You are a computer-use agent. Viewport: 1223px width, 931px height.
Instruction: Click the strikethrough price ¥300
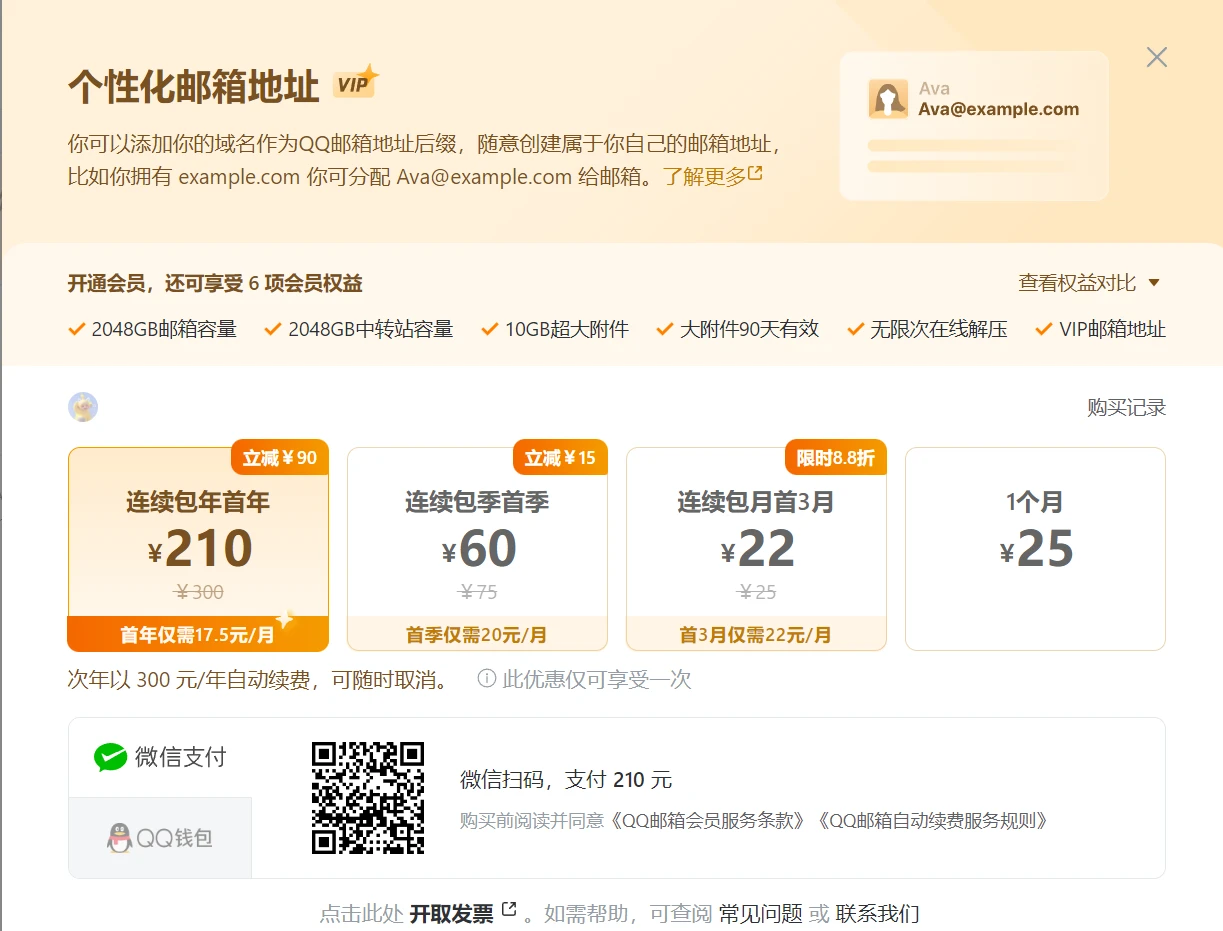coord(199,592)
